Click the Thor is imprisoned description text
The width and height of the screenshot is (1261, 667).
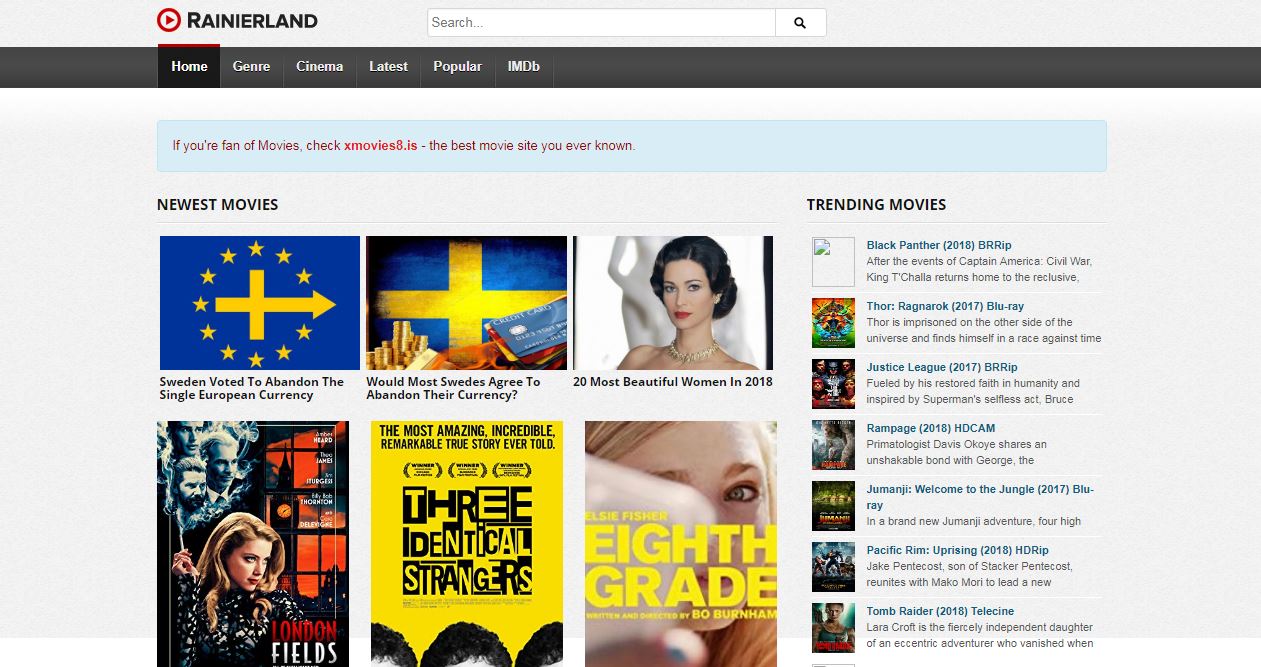[984, 330]
